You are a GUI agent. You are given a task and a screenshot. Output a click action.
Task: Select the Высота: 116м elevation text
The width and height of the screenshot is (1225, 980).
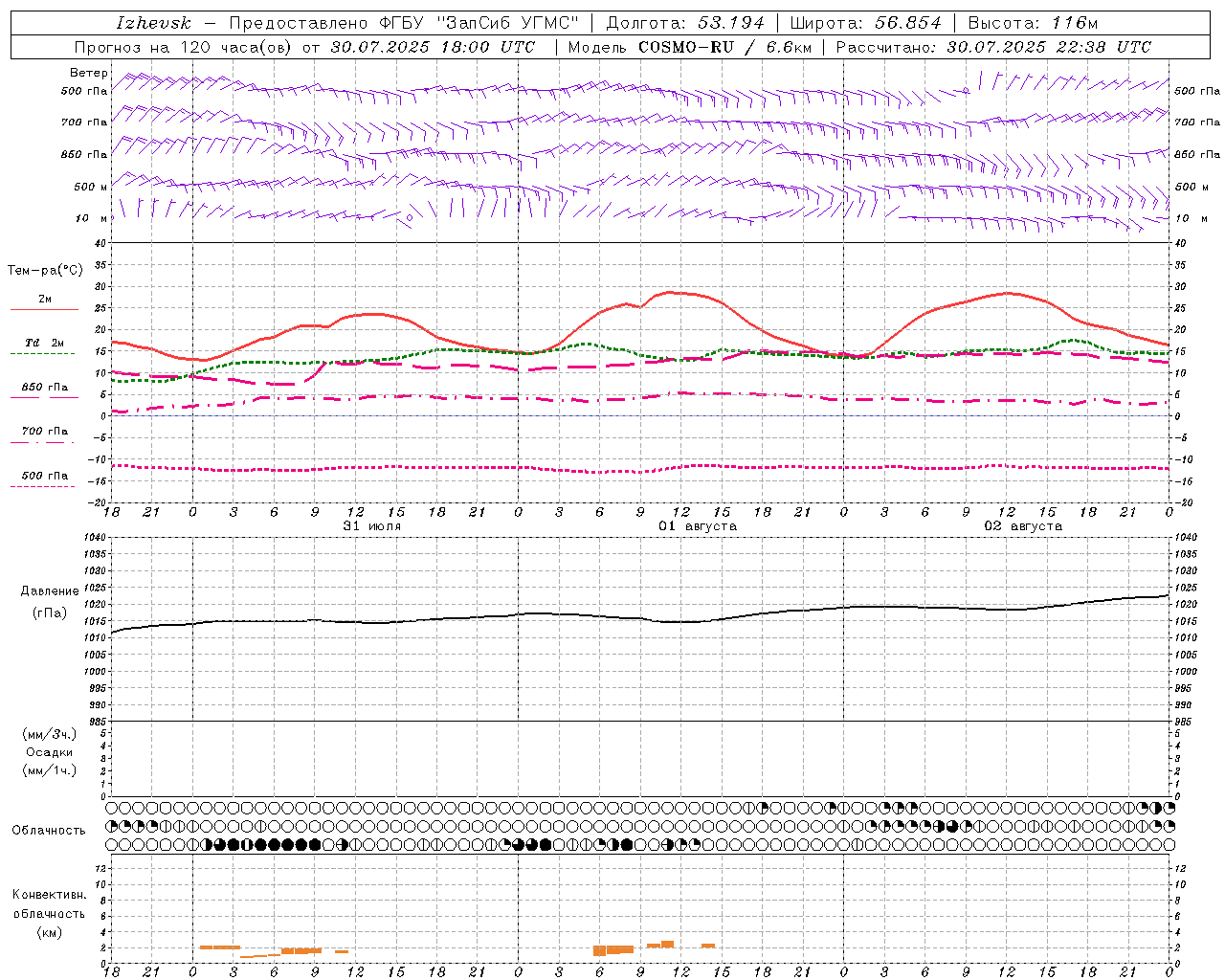point(1033,23)
